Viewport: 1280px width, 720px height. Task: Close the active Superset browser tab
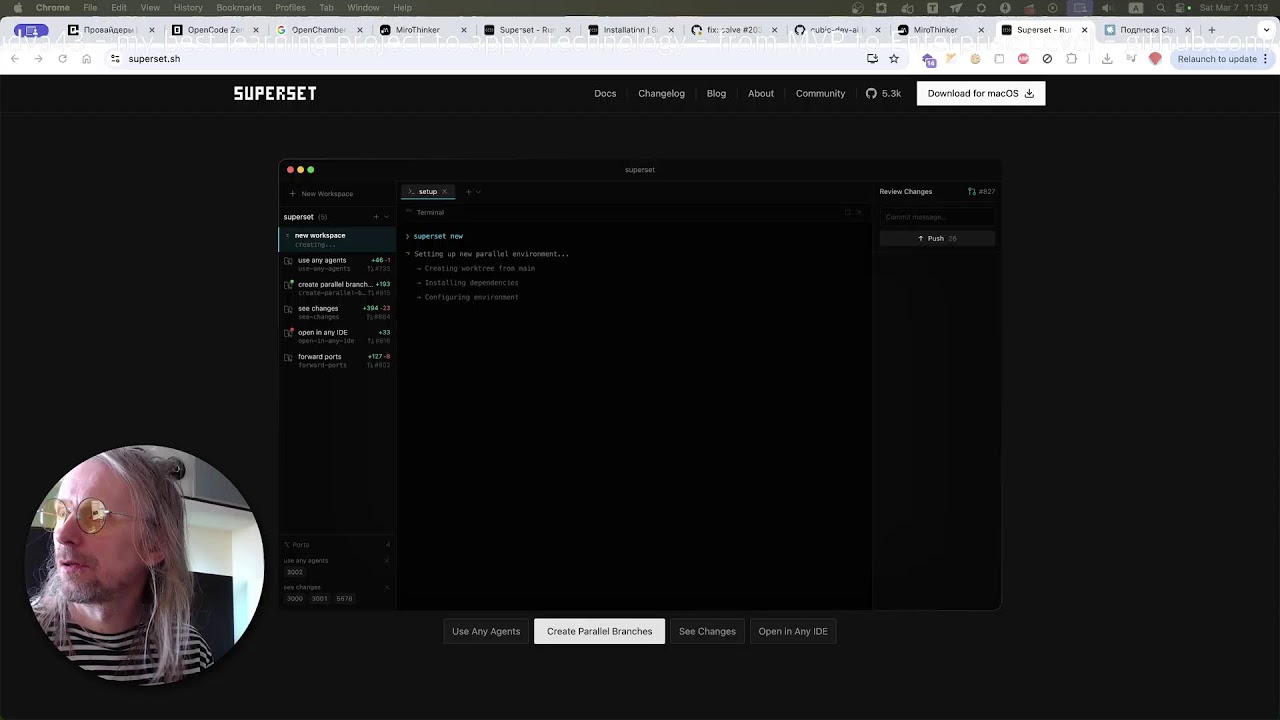[1084, 30]
